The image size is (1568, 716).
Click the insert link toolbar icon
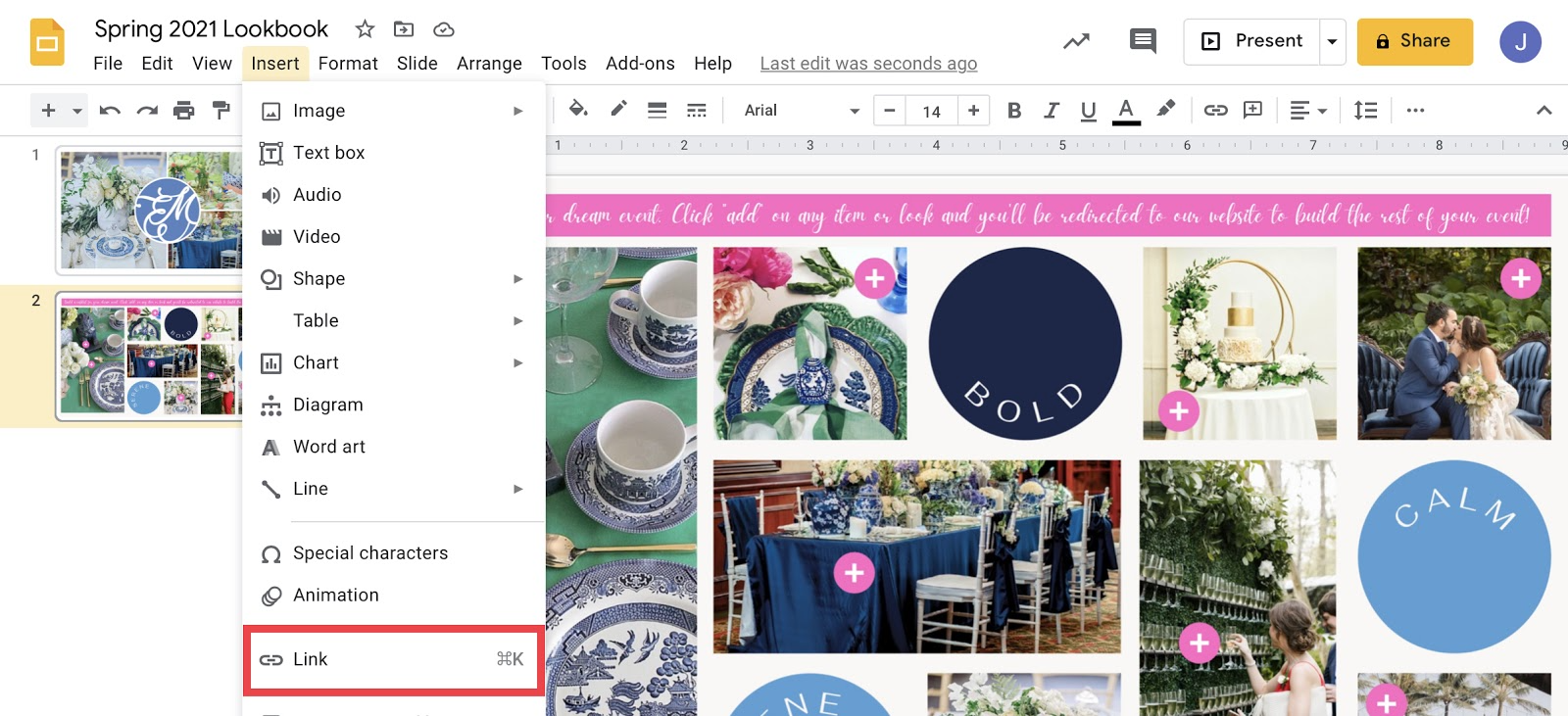coord(1215,111)
